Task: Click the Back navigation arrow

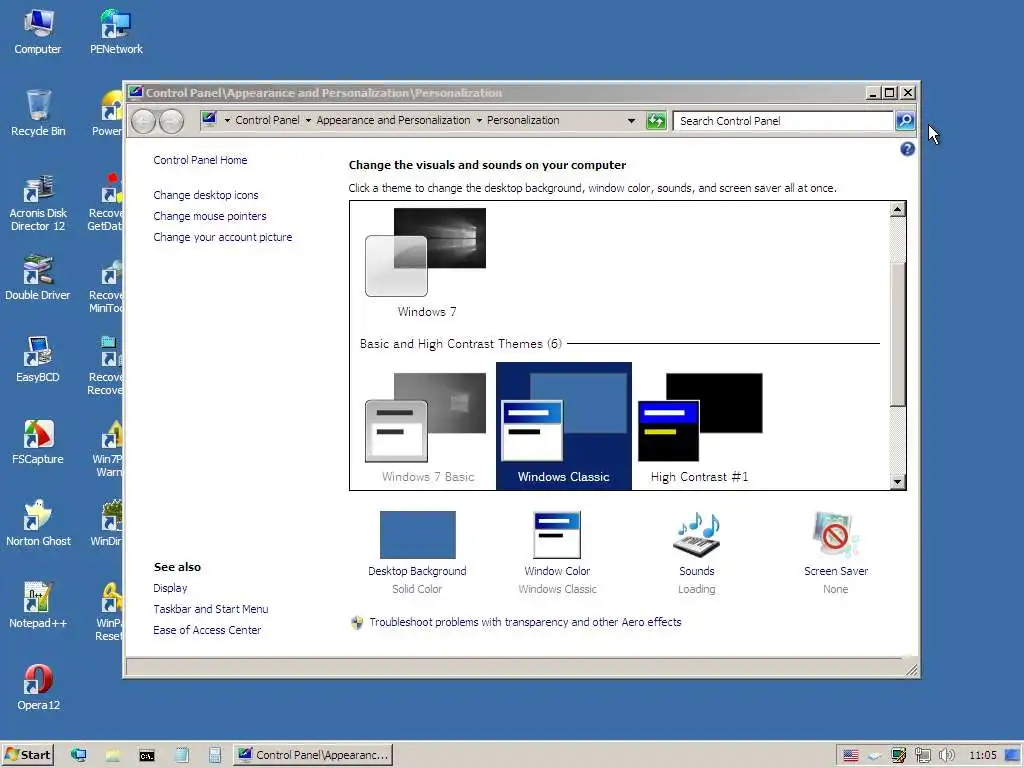Action: 144,121
